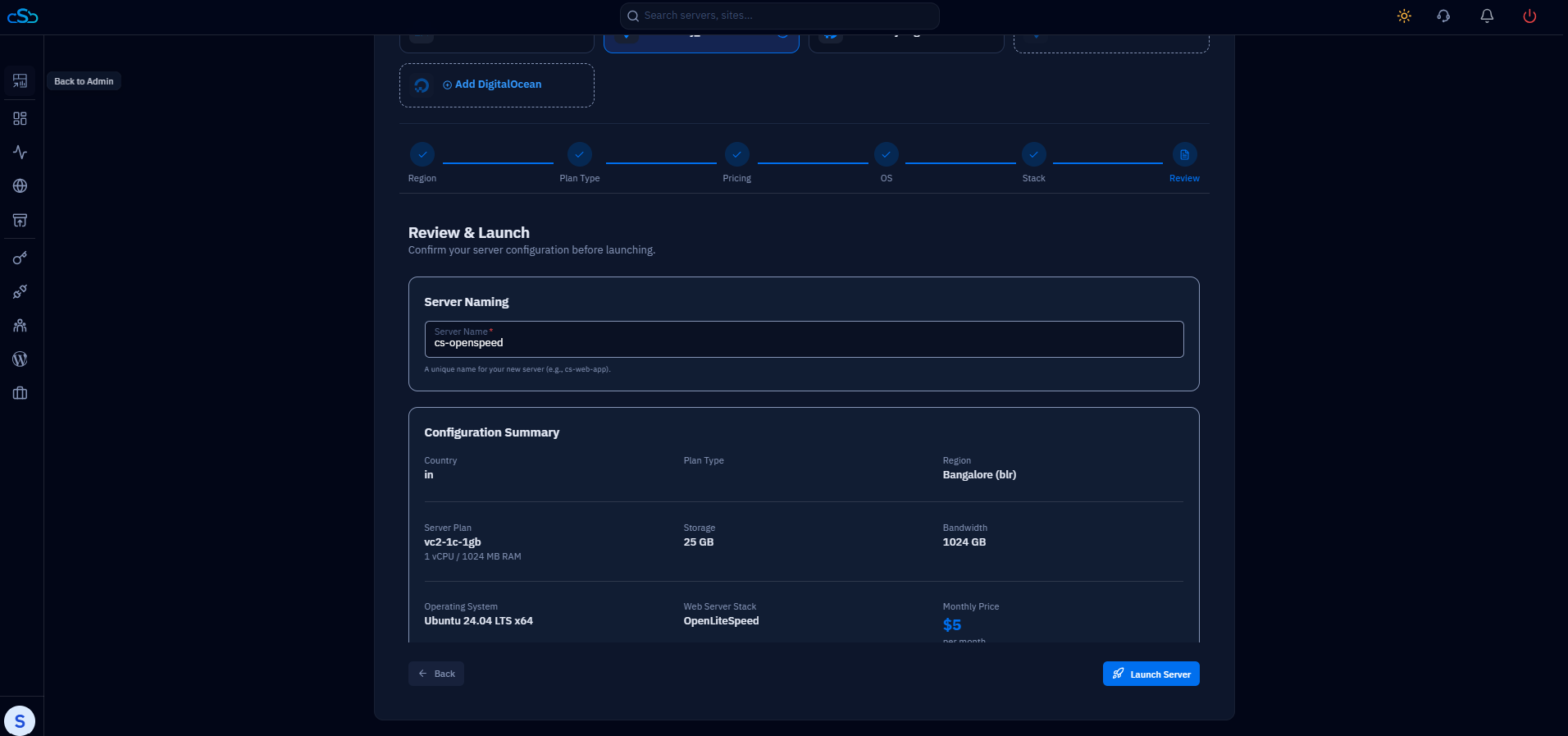Click the Back button
This screenshot has height=736, width=1568.
tap(436, 674)
